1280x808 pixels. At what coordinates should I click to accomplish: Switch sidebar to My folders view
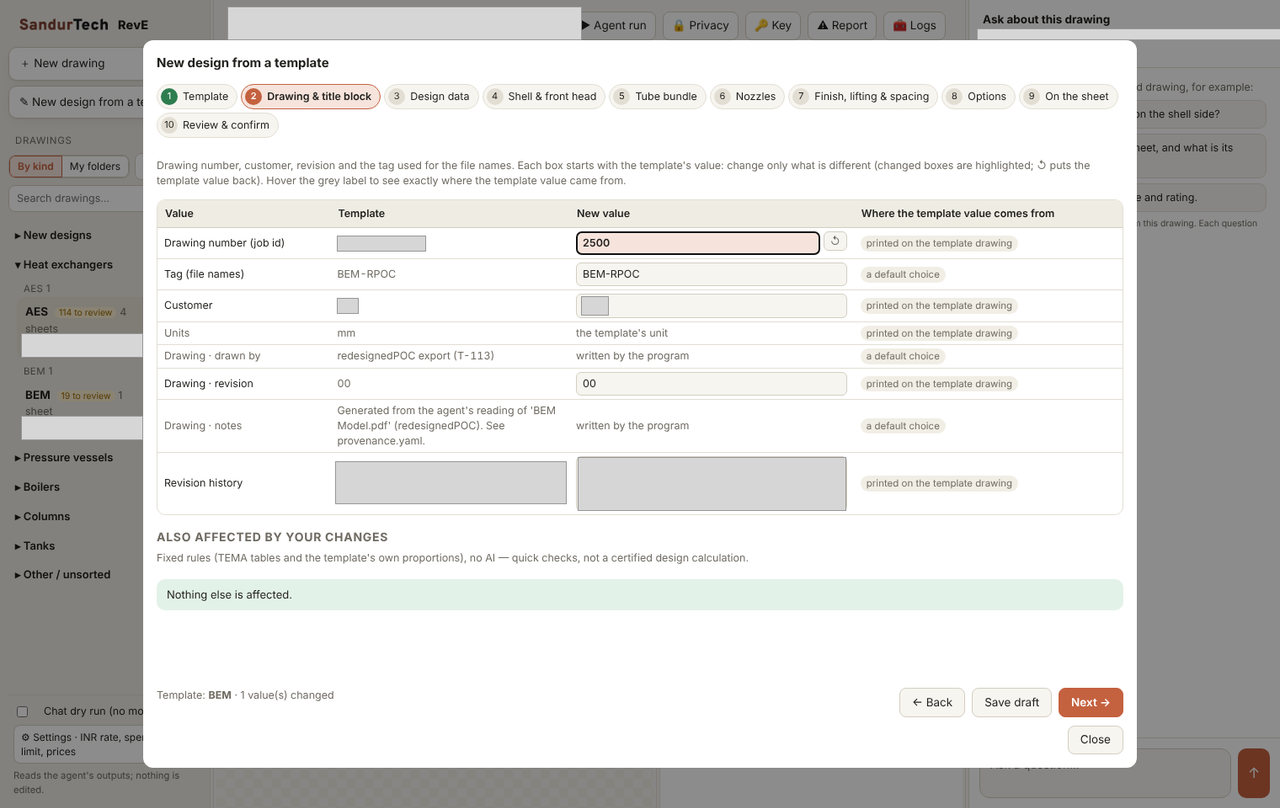(x=95, y=167)
